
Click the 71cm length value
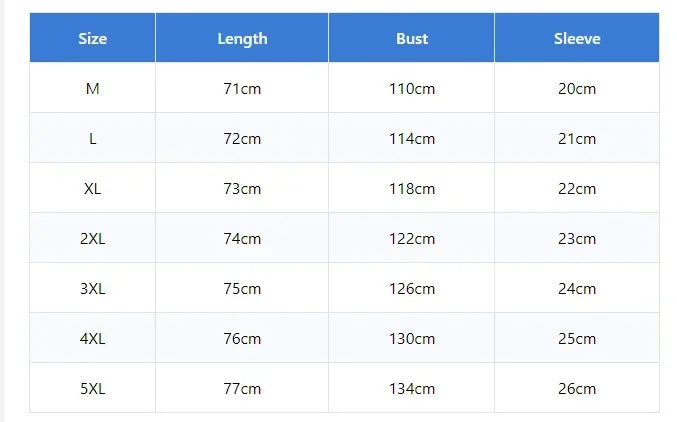click(242, 88)
